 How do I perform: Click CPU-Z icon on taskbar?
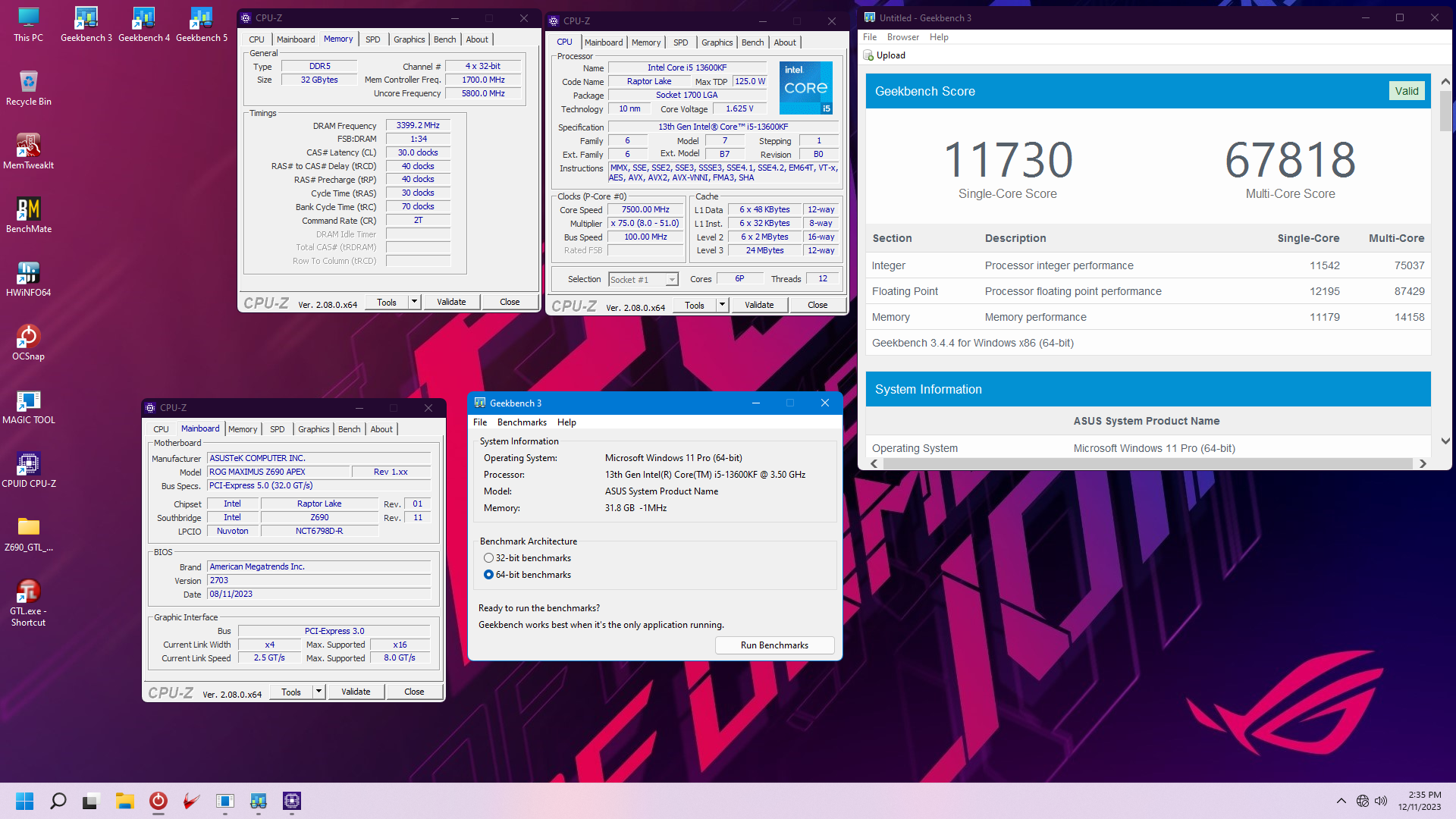pyautogui.click(x=291, y=801)
